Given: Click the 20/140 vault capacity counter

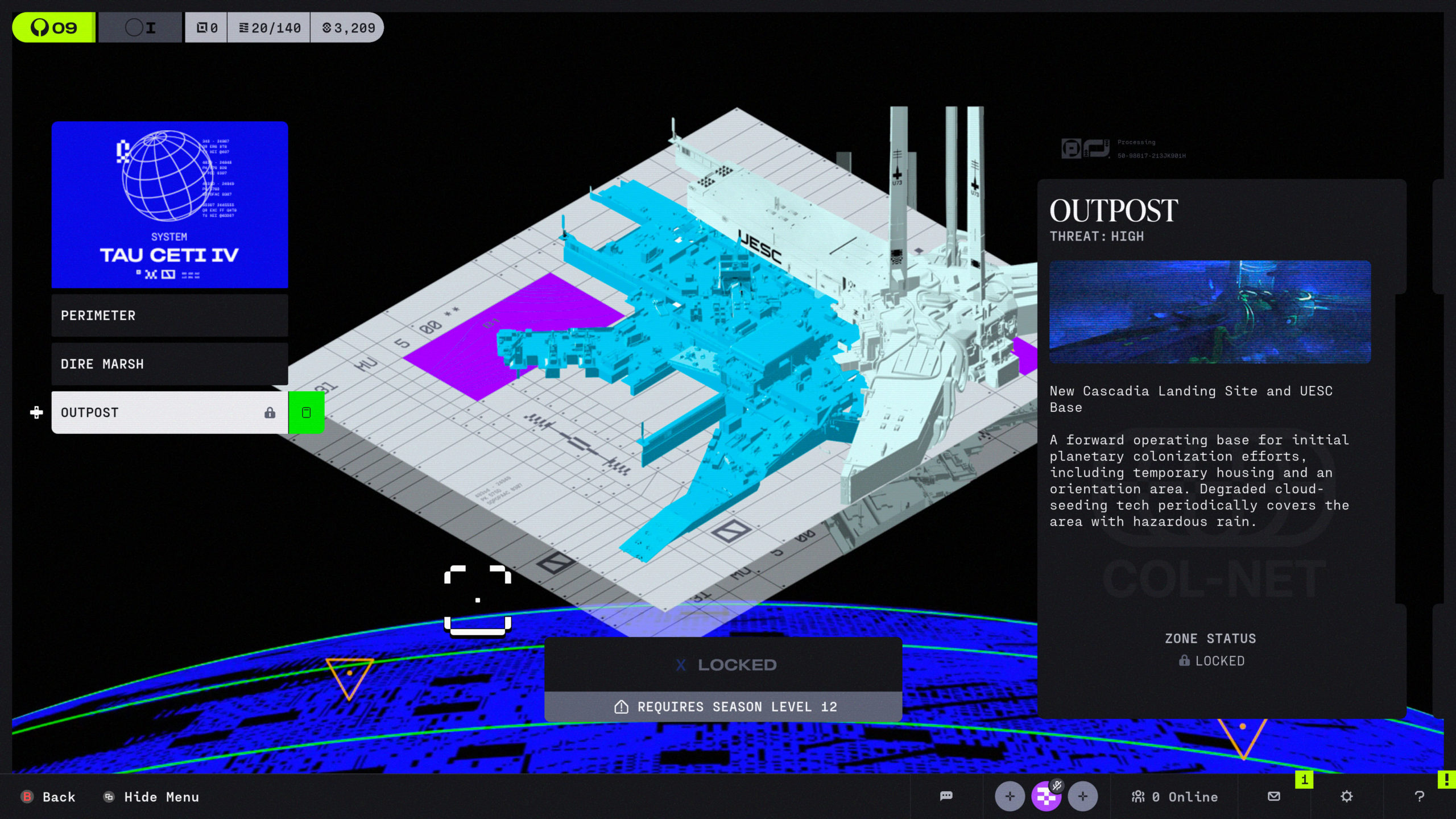Looking at the screenshot, I should coord(270,28).
